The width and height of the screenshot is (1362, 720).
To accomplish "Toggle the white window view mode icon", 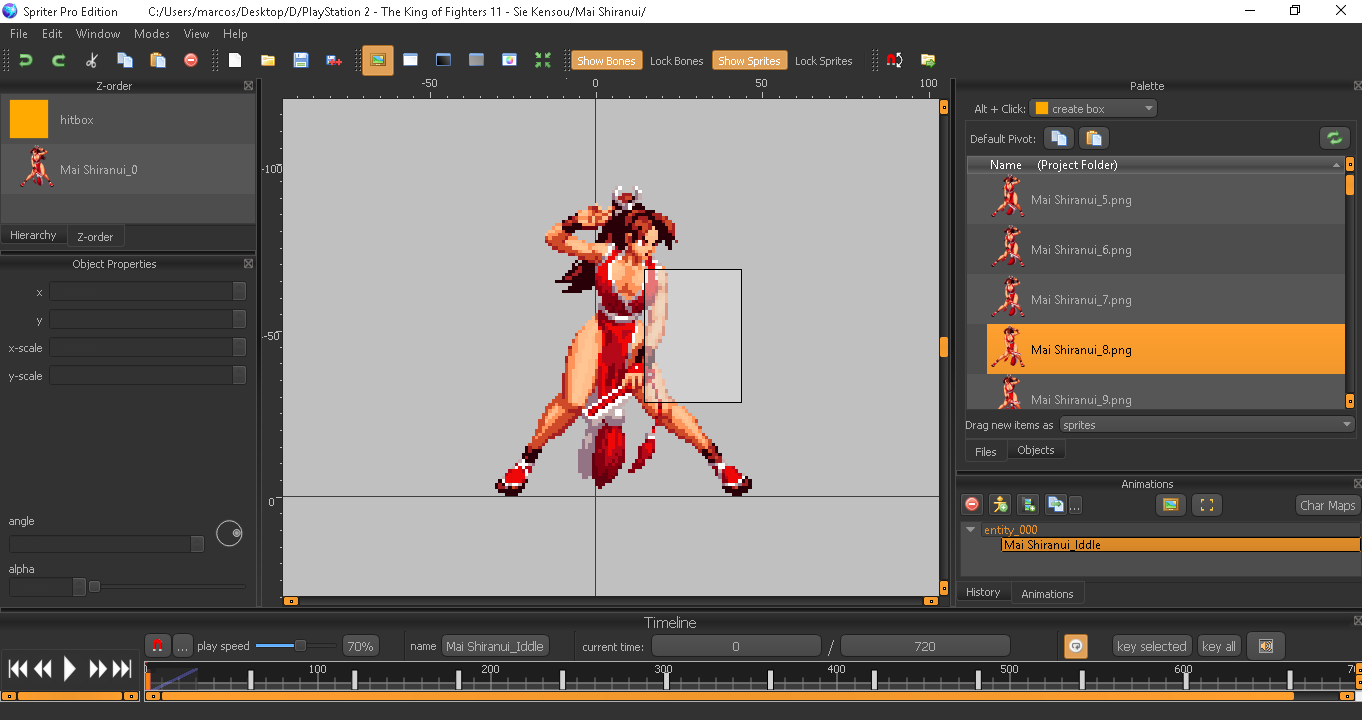I will pyautogui.click(x=410, y=60).
